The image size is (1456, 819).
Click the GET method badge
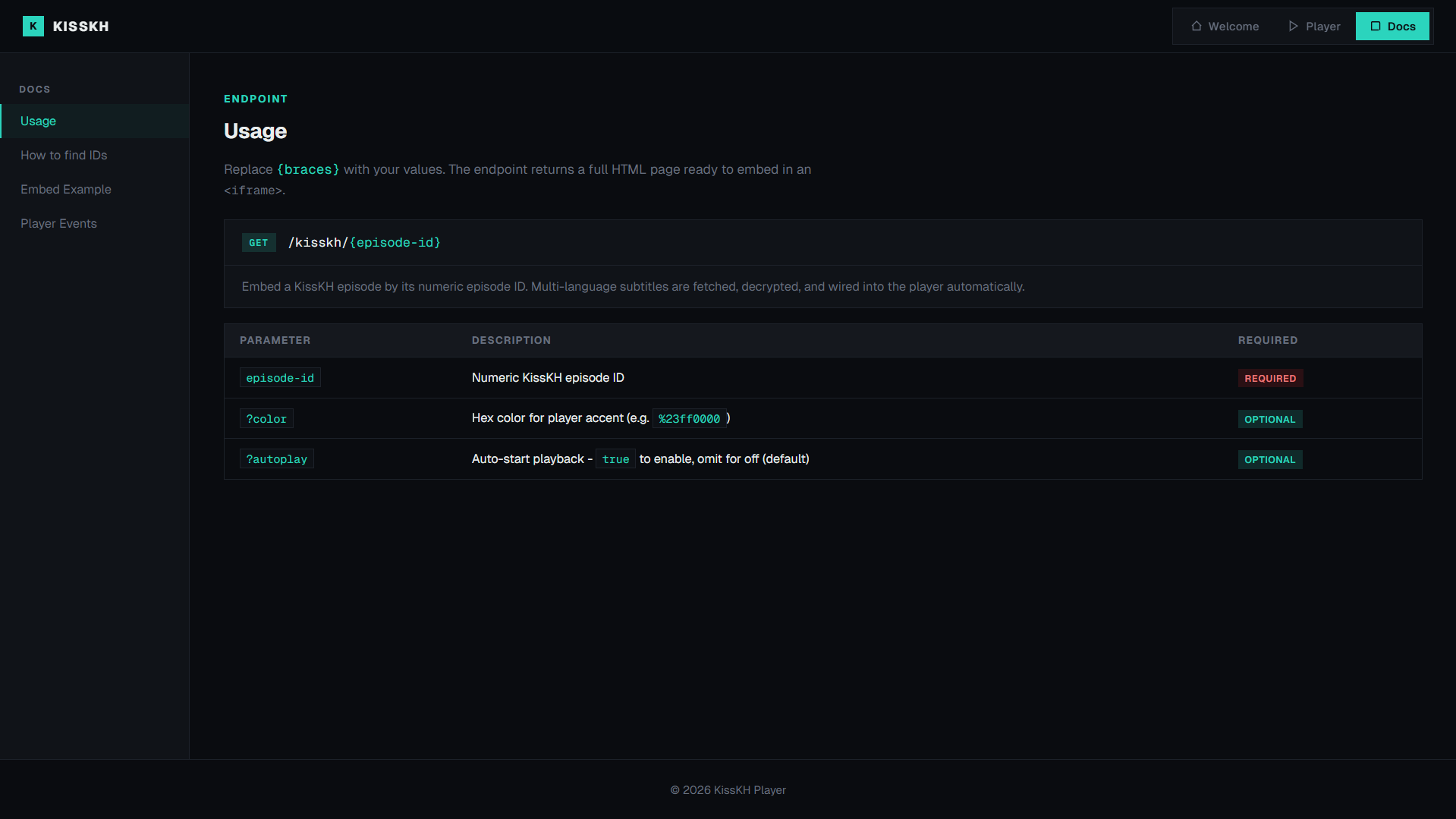[259, 243]
